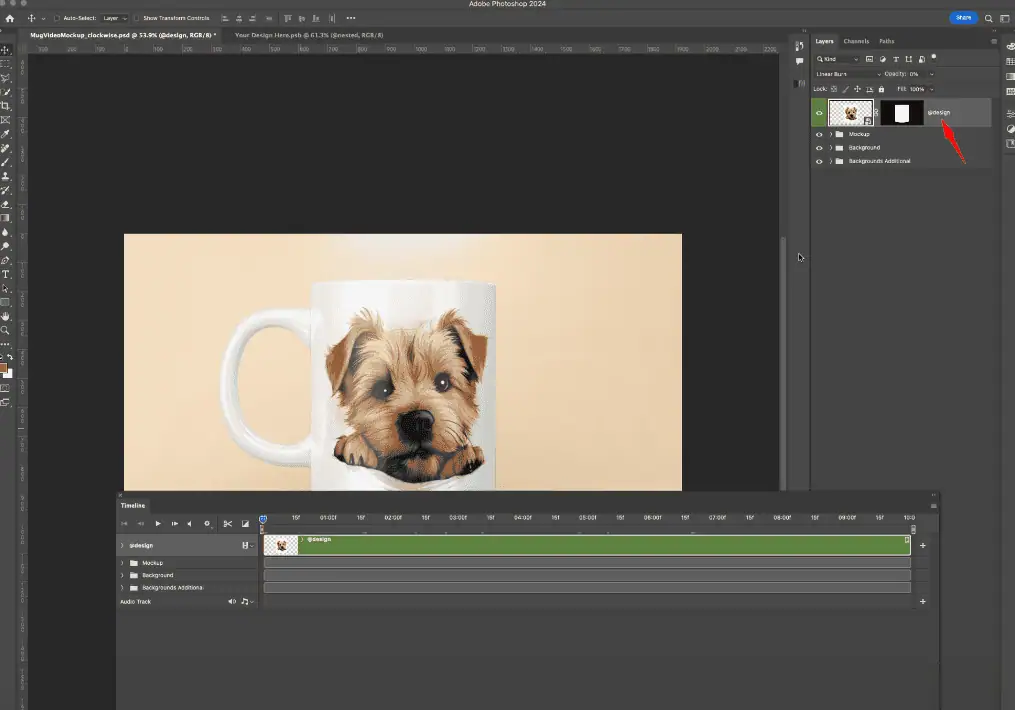Enable the Auto-Select checkbox
Viewport: 1015px width, 710px height.
pyautogui.click(x=55, y=18)
